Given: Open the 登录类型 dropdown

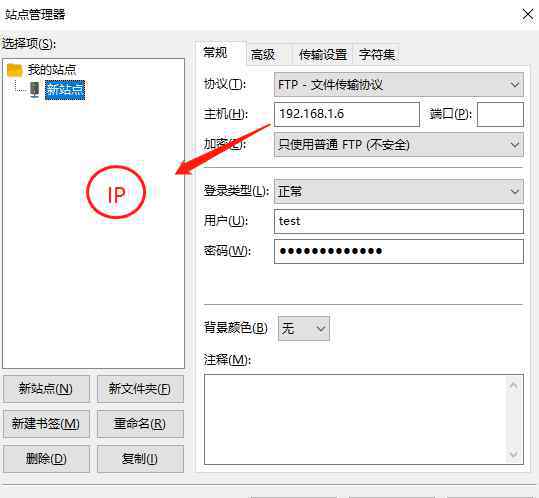Looking at the screenshot, I should (x=399, y=191).
